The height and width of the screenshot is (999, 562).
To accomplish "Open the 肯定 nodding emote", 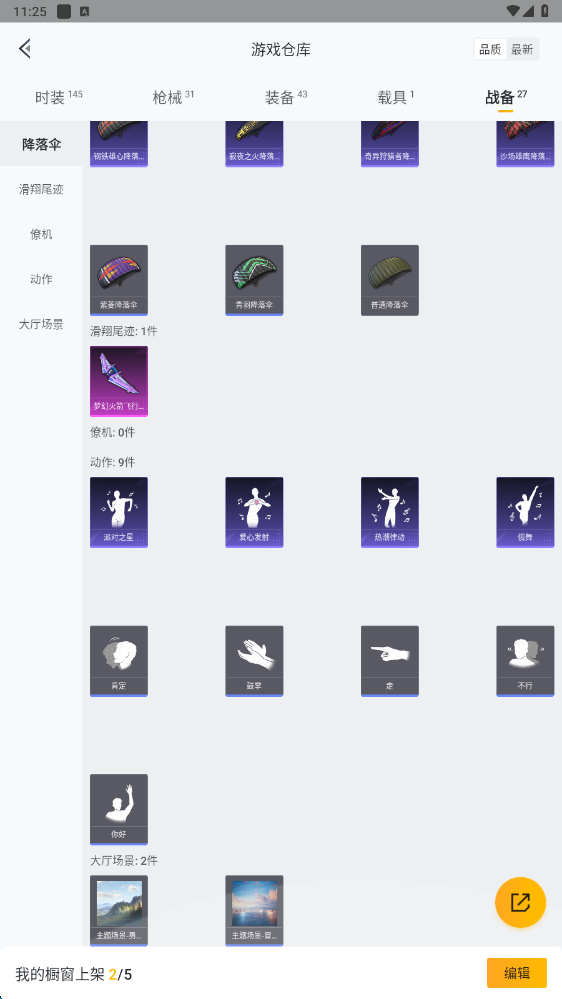I will coord(119,661).
